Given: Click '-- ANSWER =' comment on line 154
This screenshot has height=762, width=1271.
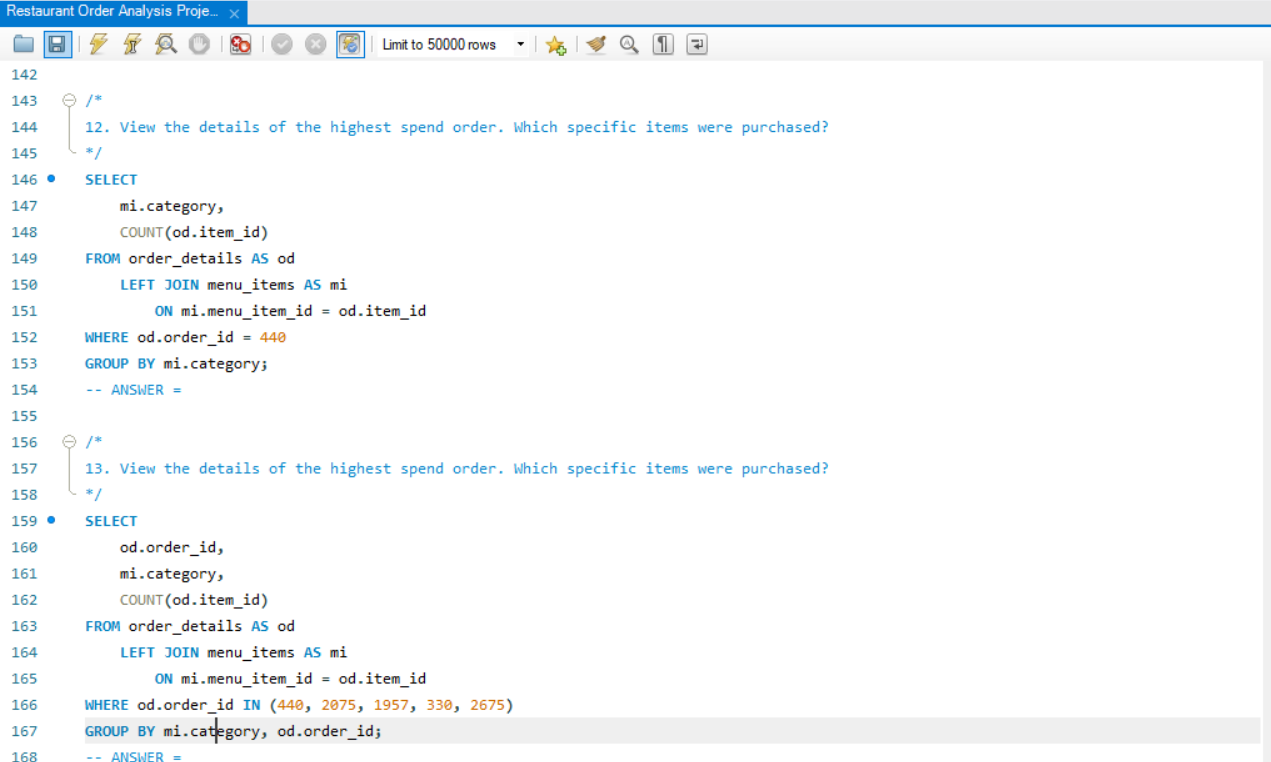Looking at the screenshot, I should tap(133, 390).
